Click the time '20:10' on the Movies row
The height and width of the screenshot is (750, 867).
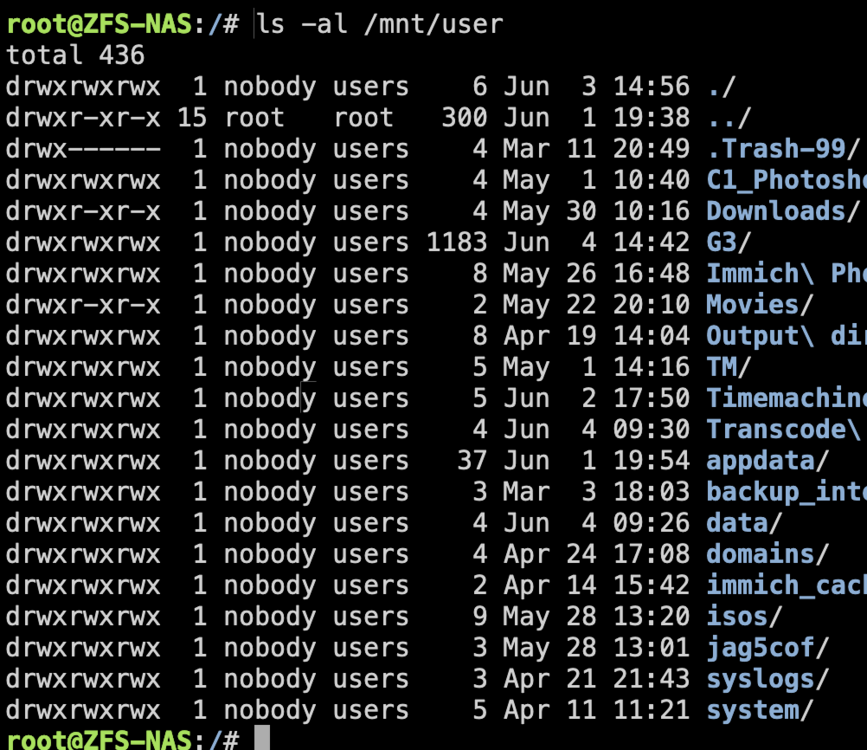coord(652,305)
